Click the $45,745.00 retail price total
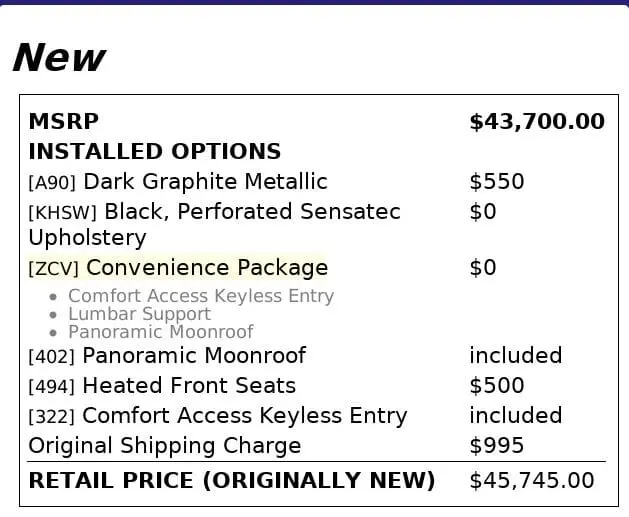 click(531, 481)
